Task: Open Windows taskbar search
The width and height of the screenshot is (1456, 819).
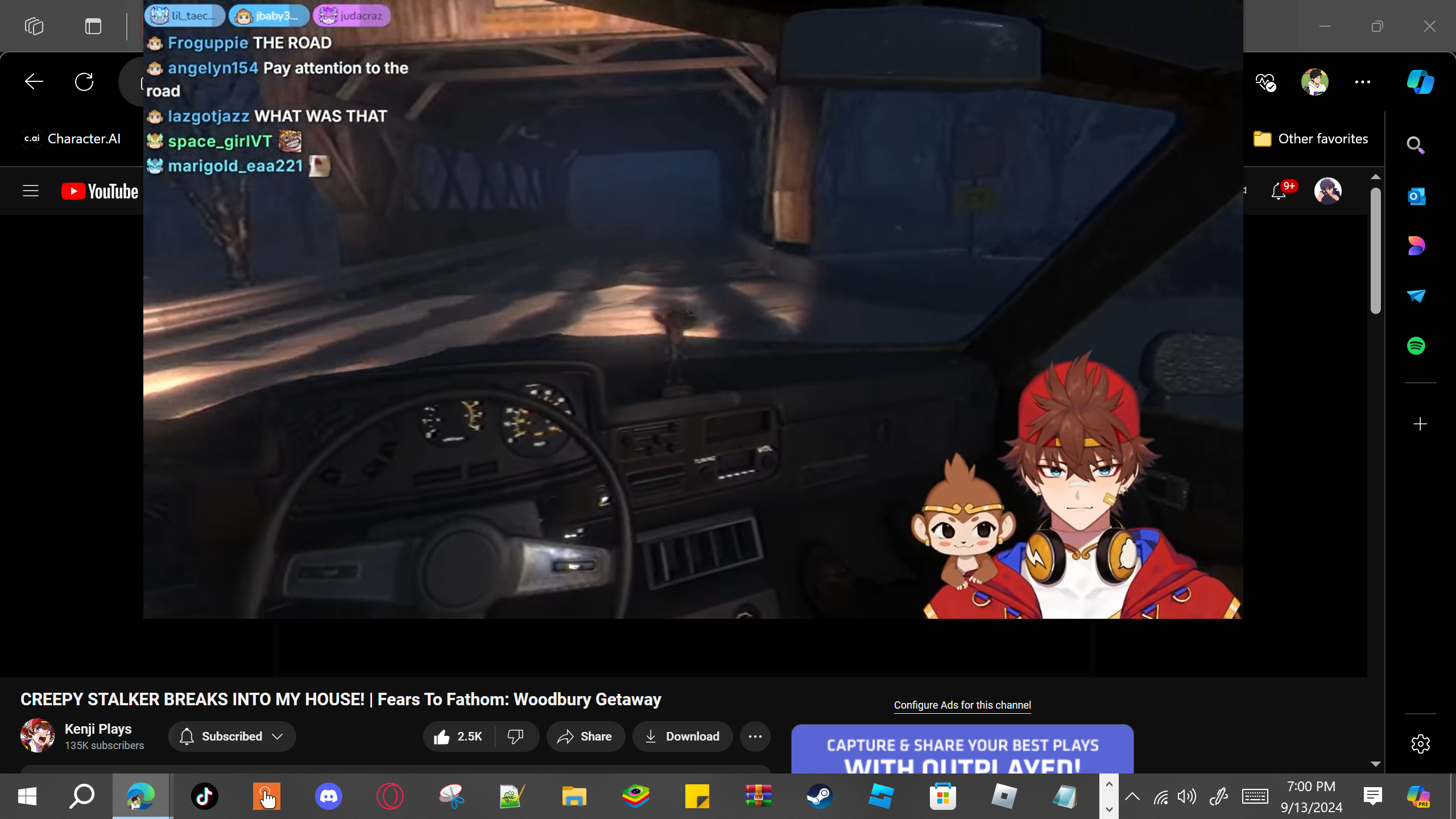Action: pos(82,796)
